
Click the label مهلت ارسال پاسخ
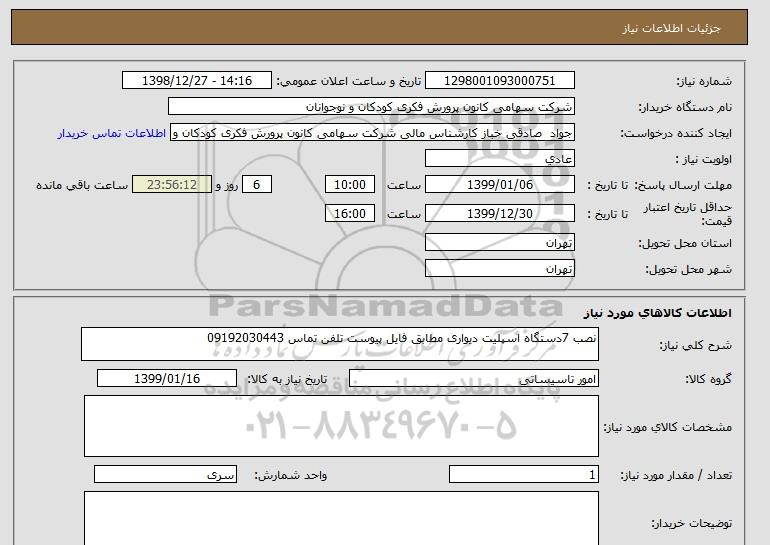coord(683,185)
